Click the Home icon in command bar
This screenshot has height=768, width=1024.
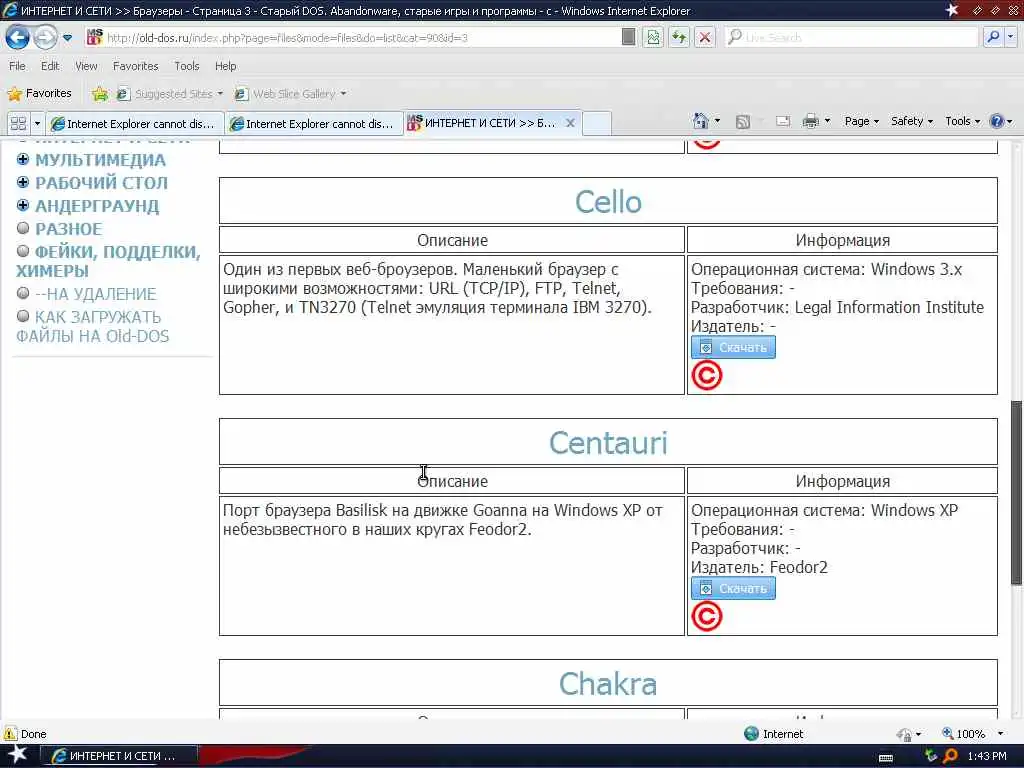pos(701,121)
